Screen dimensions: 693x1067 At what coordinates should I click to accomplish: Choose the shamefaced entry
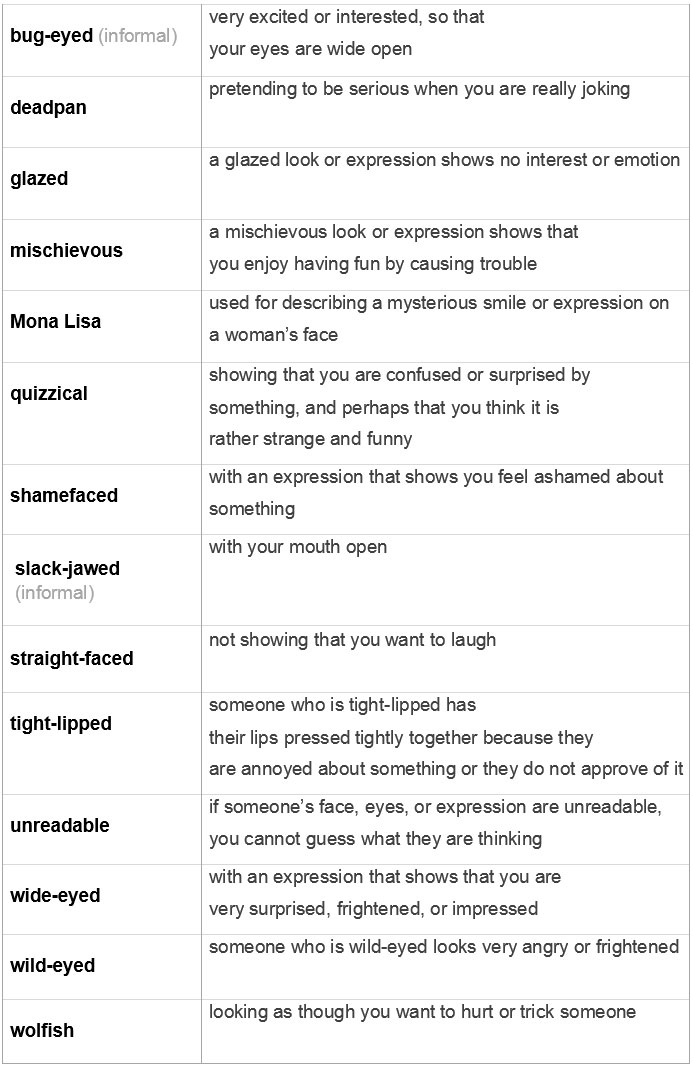point(63,495)
